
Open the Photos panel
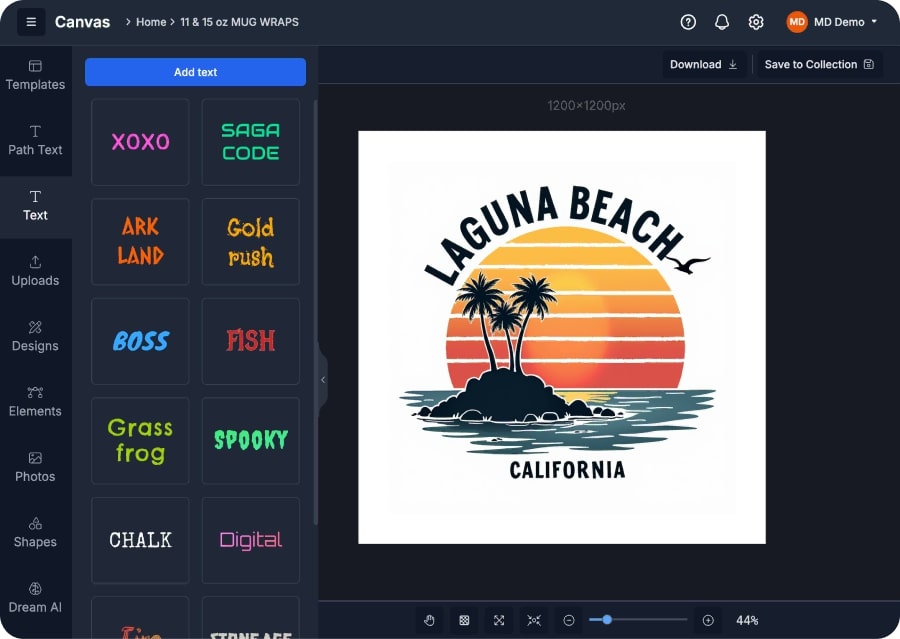36,468
